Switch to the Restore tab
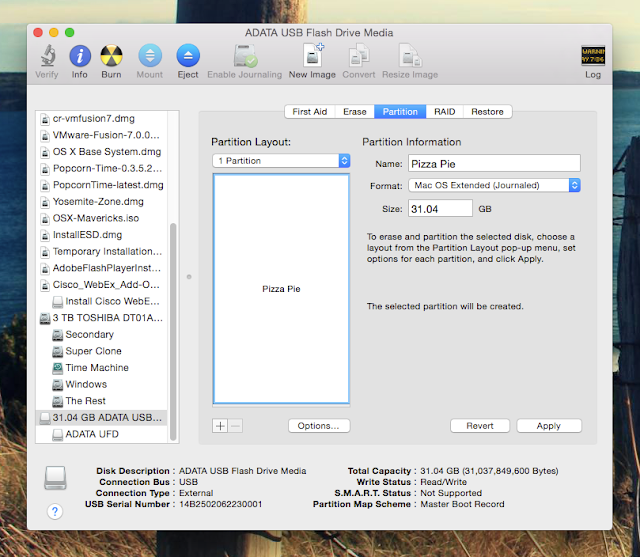This screenshot has width=640, height=557. (487, 112)
